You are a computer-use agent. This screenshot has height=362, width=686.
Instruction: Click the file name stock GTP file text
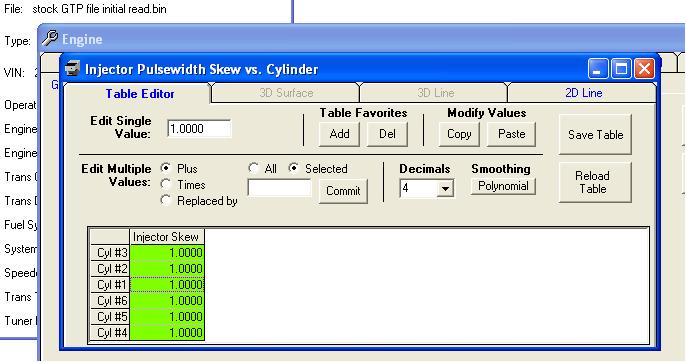point(100,9)
